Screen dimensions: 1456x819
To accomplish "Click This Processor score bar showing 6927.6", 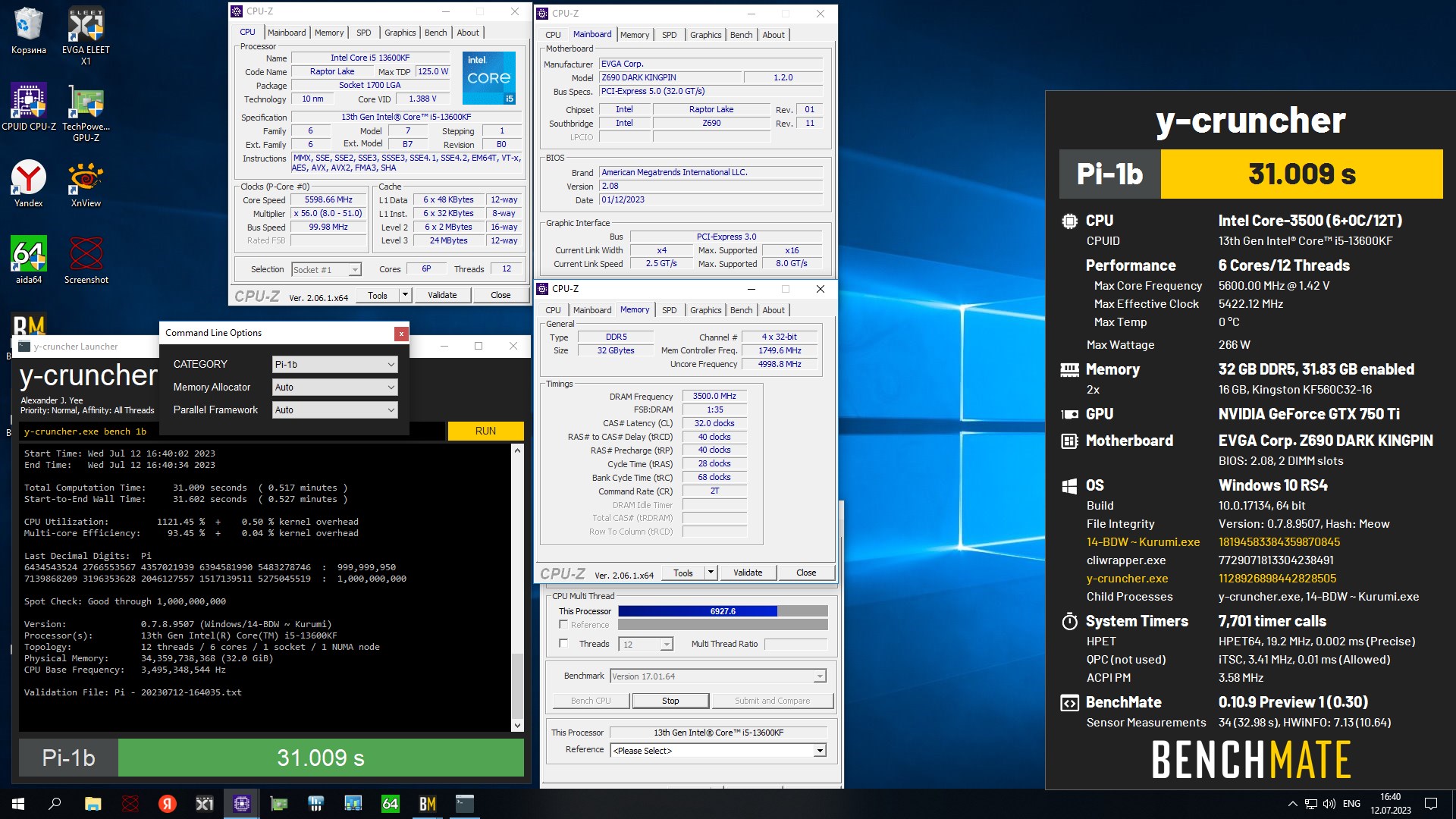I will click(723, 611).
